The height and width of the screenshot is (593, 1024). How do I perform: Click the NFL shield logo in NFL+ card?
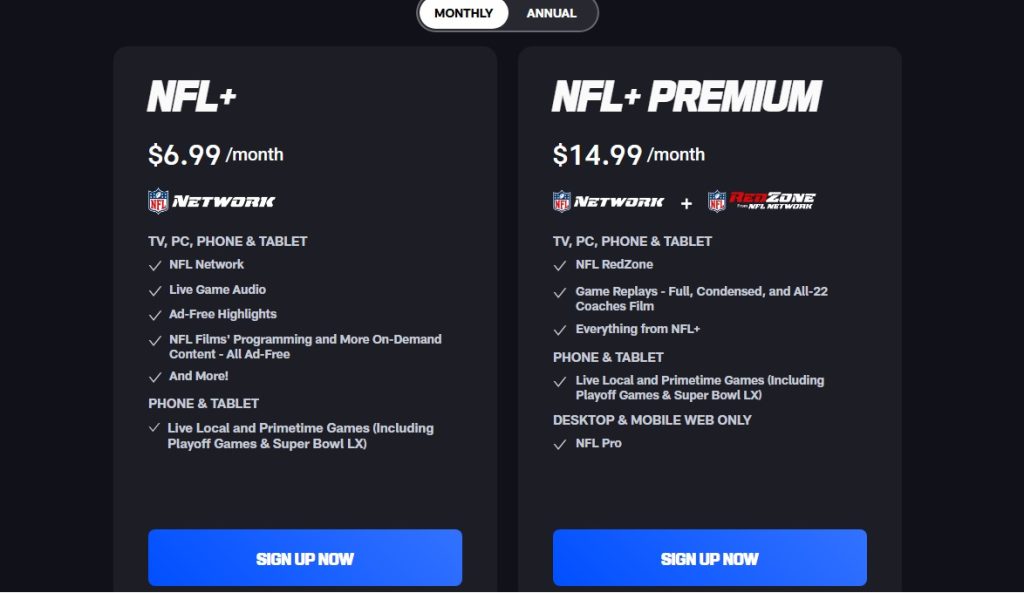point(158,200)
